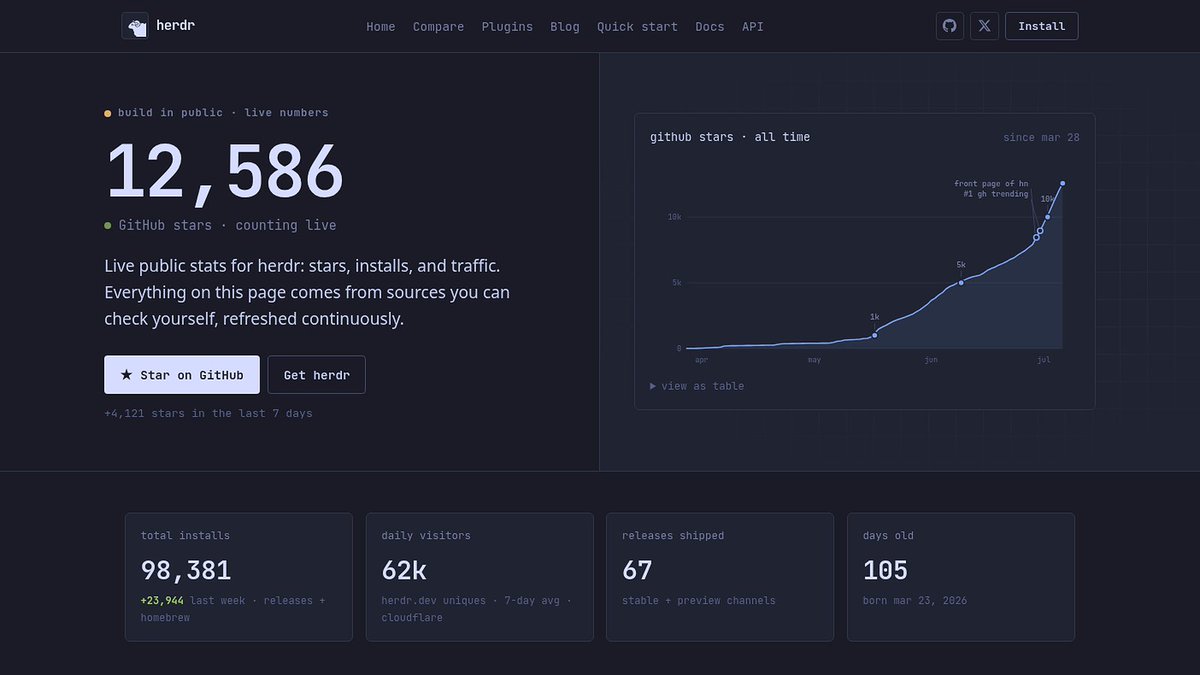Viewport: 1200px width, 675px height.
Task: Open the GitHub icon in header
Action: [x=950, y=26]
